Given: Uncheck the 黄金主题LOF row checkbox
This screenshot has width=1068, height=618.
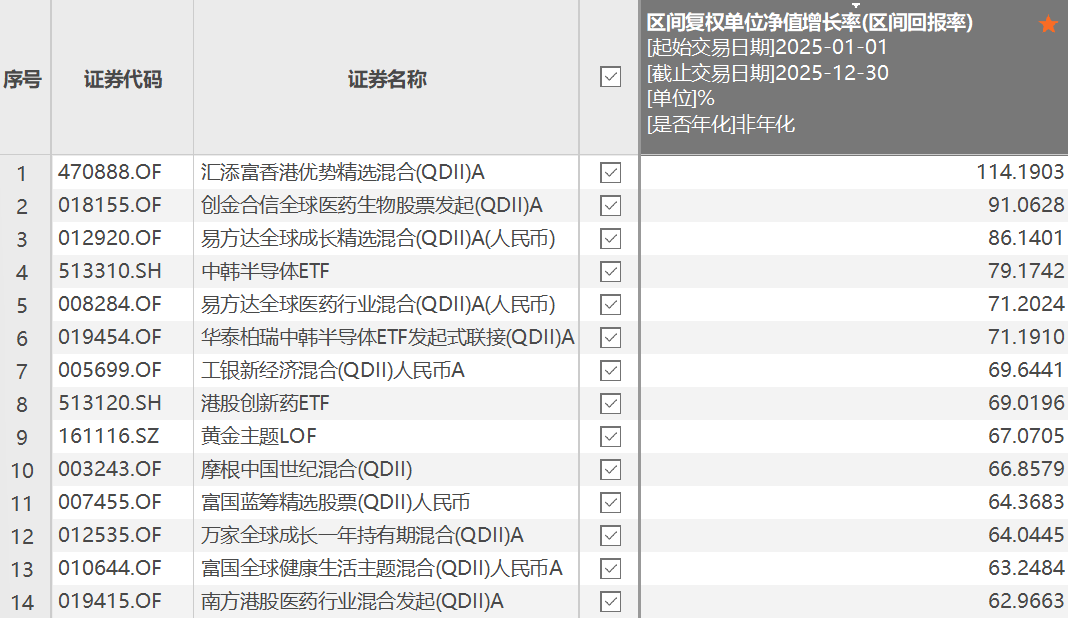Looking at the screenshot, I should (x=610, y=436).
